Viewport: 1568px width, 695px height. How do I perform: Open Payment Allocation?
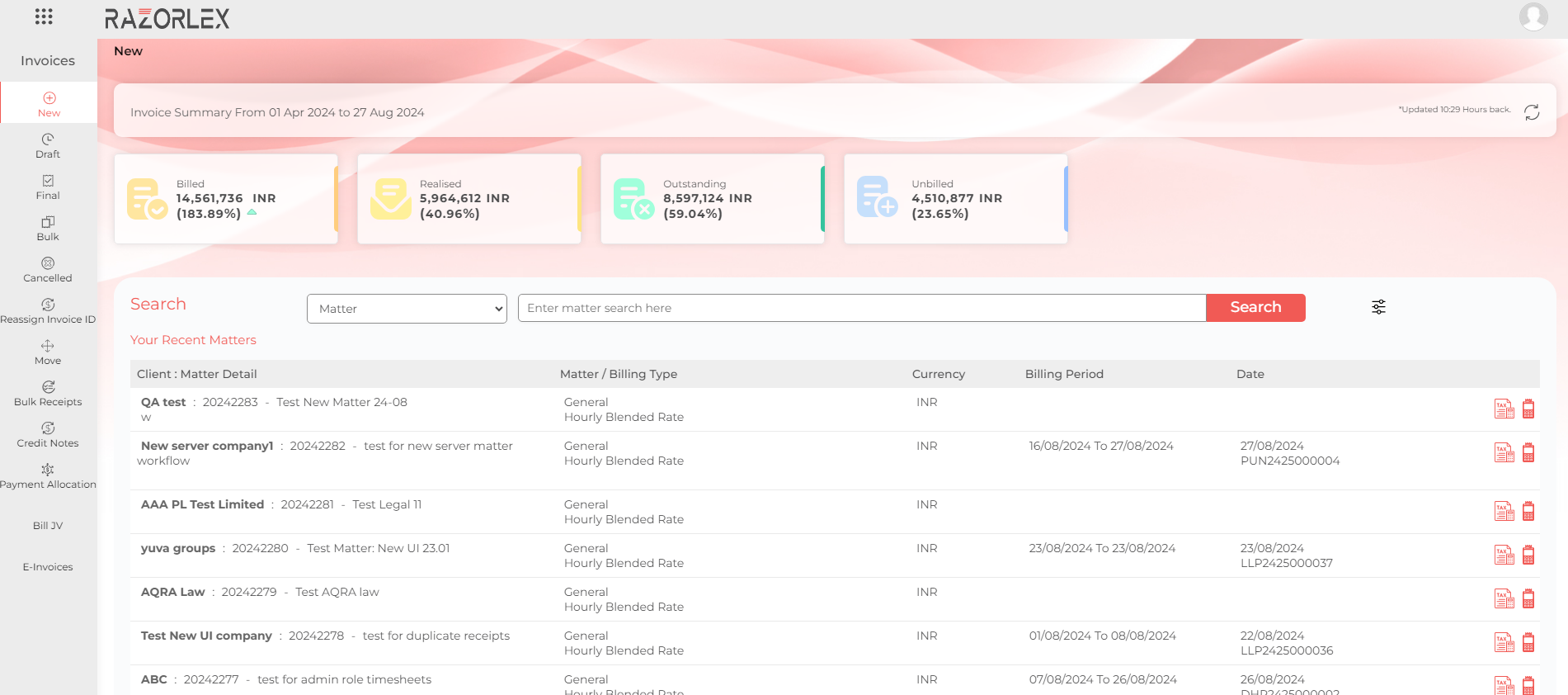coord(48,476)
